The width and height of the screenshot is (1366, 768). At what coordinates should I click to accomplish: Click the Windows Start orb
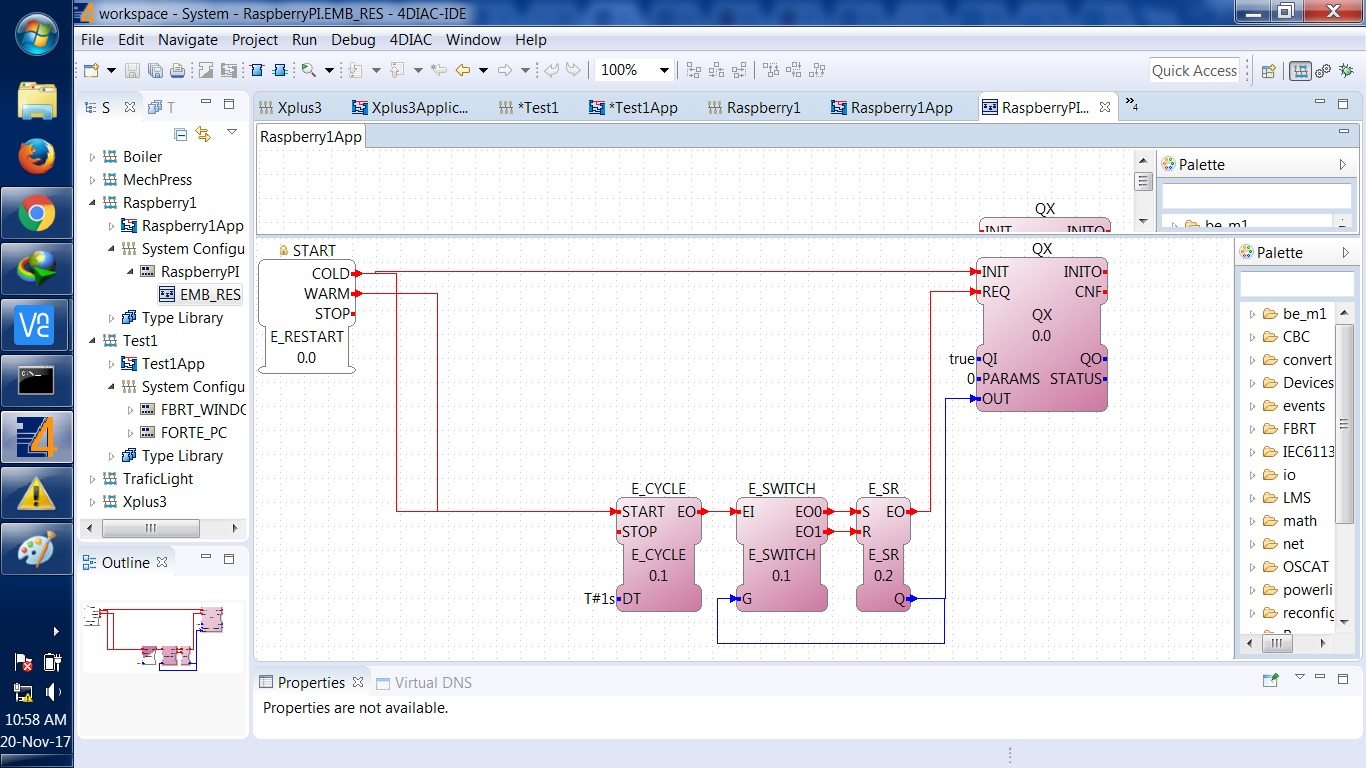click(37, 35)
